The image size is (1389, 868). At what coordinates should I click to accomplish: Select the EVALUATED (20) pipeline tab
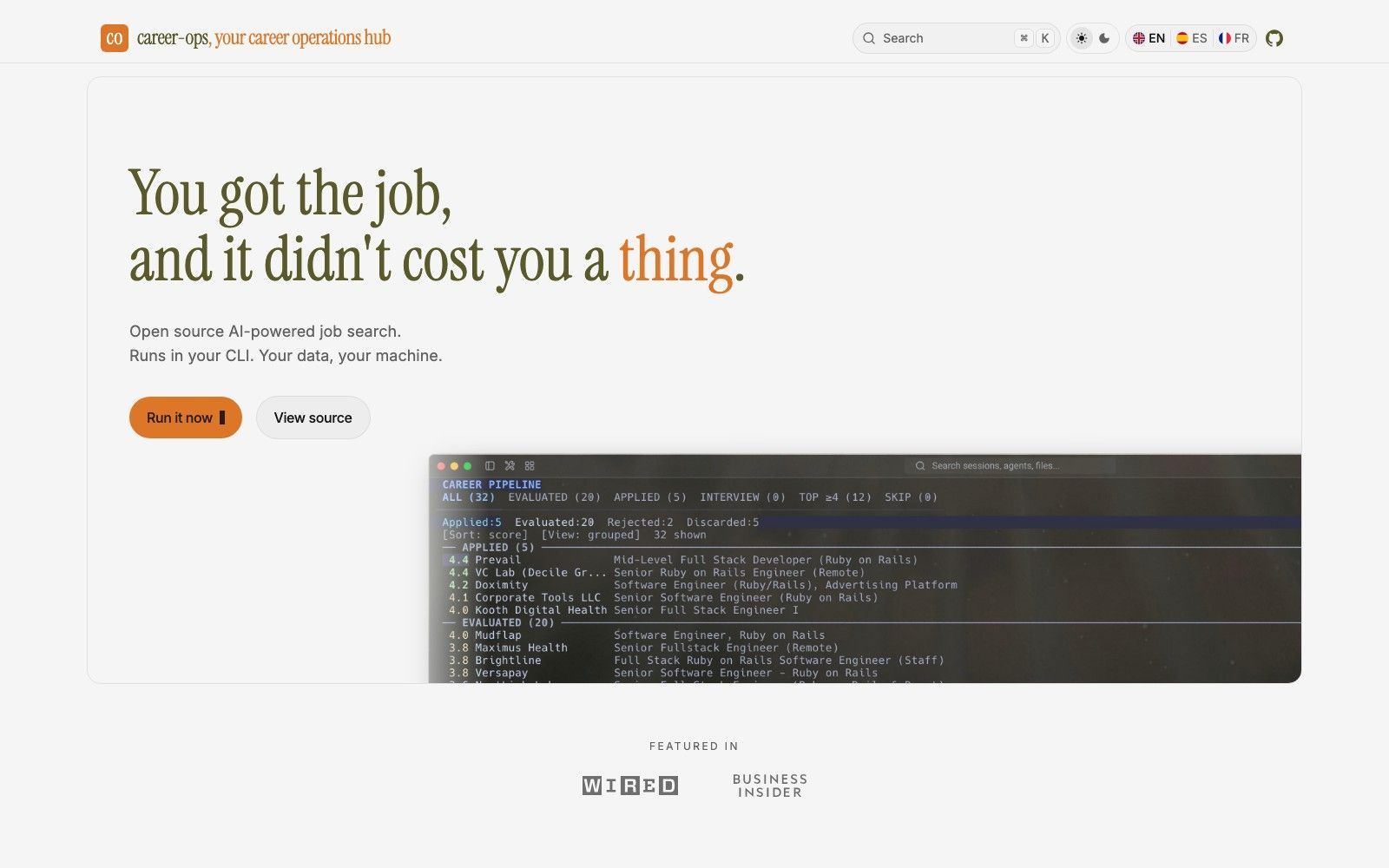[x=554, y=497]
